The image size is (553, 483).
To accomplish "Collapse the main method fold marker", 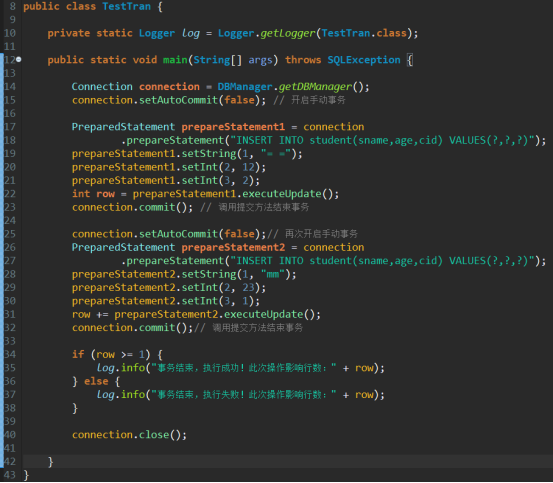I will pyautogui.click(x=18, y=60).
